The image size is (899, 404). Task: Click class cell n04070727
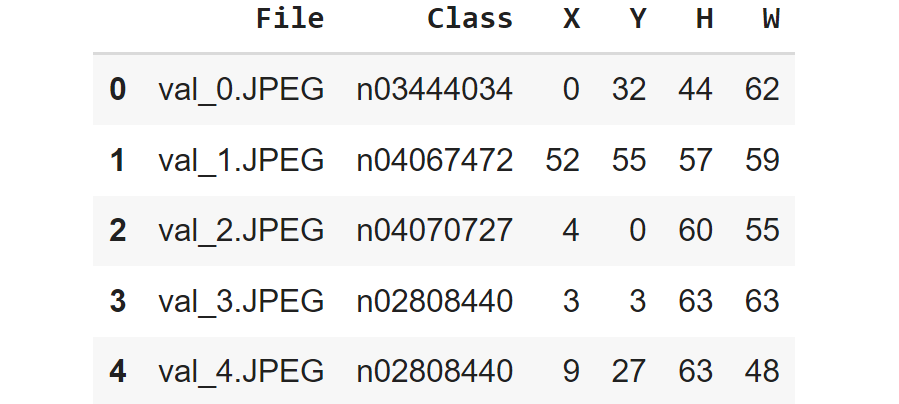click(x=434, y=230)
